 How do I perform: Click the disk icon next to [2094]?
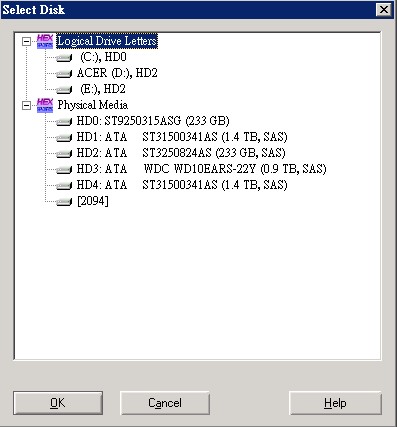tap(64, 202)
